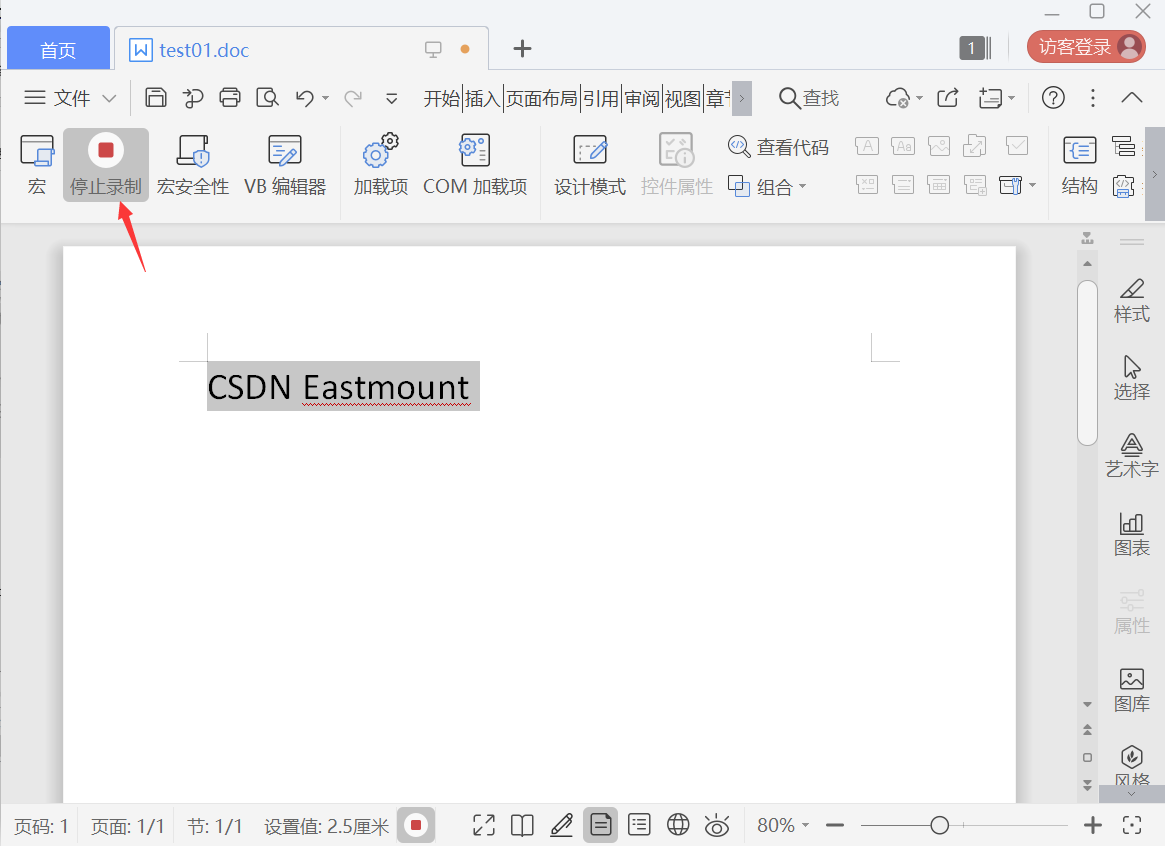This screenshot has height=846, width=1165.
Task: Click 查找 search box
Action: [809, 98]
